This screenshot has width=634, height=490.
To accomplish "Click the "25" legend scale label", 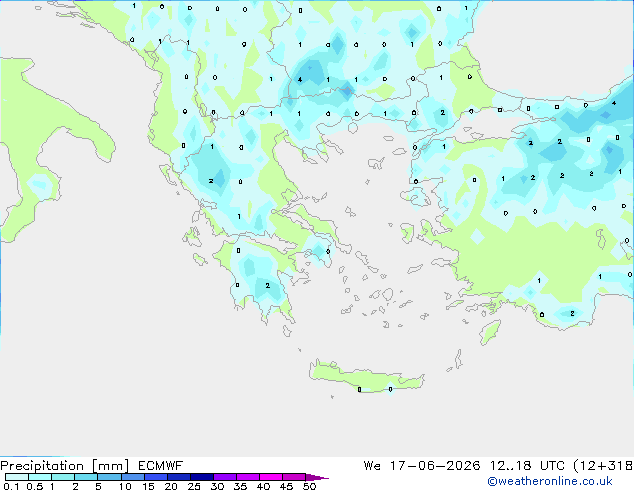I will click(194, 486).
